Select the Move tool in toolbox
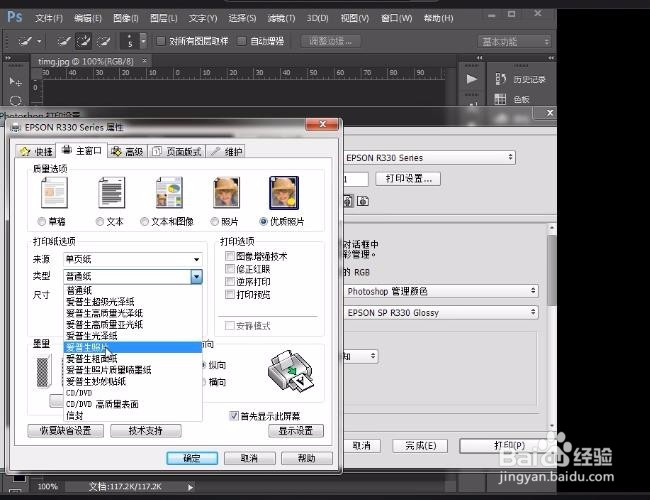 (15, 81)
